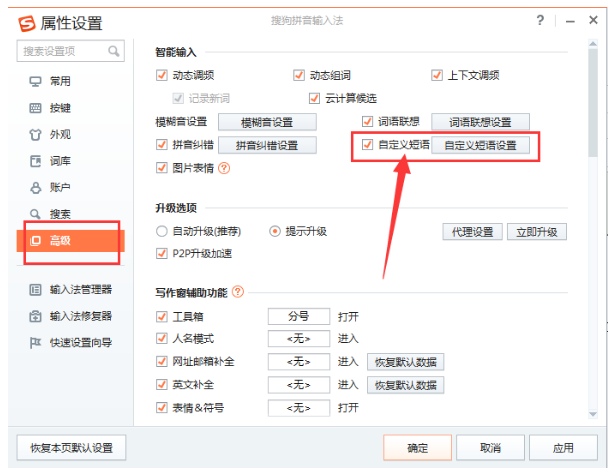The image size is (612, 474).
Task: Launch 输入法管理器
Action: (x=70, y=290)
